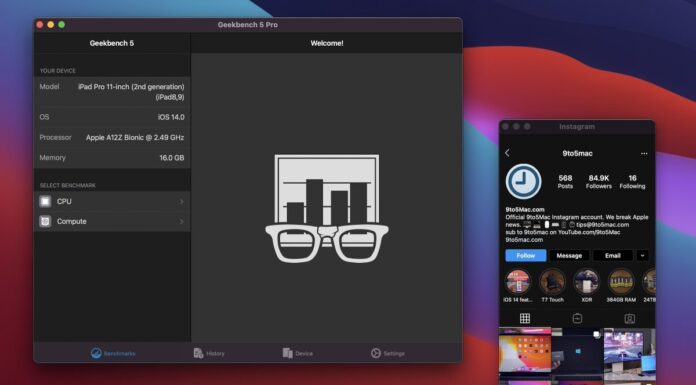Open the T7 Touch story highlight

552,286
